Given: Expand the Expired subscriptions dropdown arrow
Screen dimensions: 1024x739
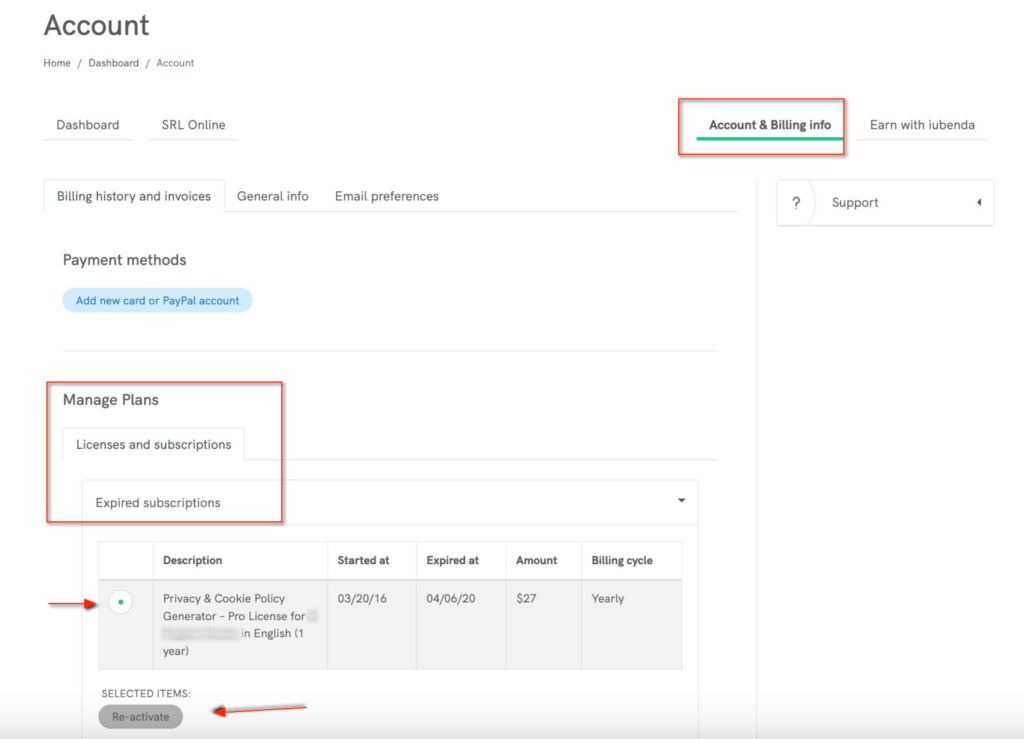Looking at the screenshot, I should coord(681,501).
